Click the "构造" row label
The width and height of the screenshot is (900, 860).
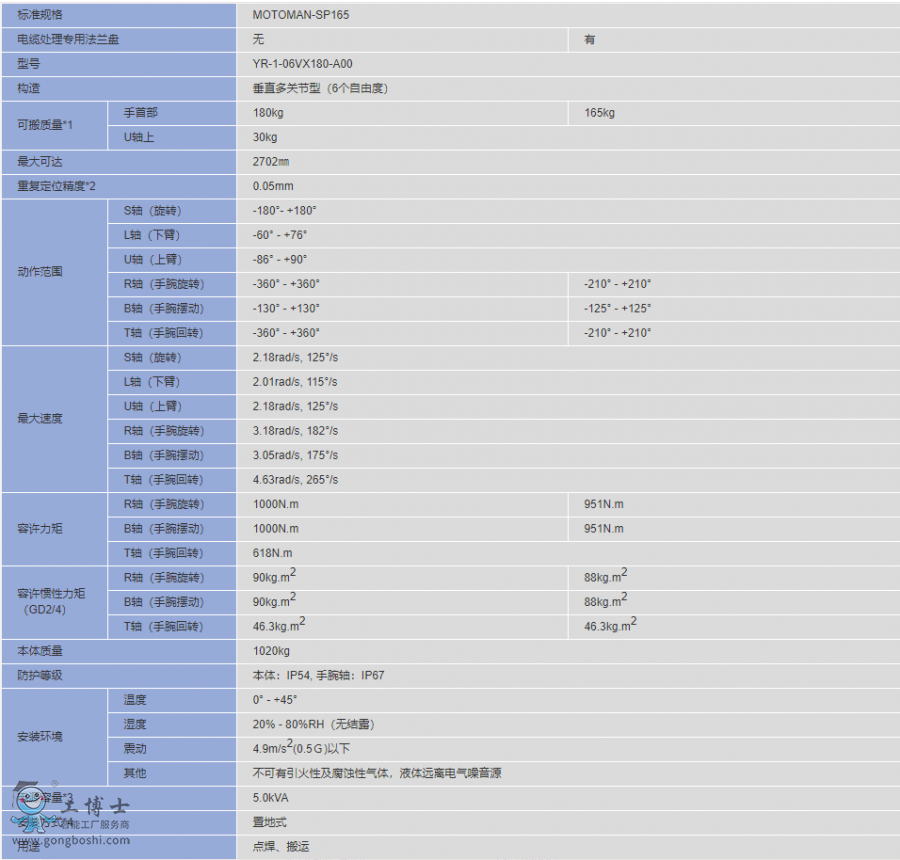29,88
